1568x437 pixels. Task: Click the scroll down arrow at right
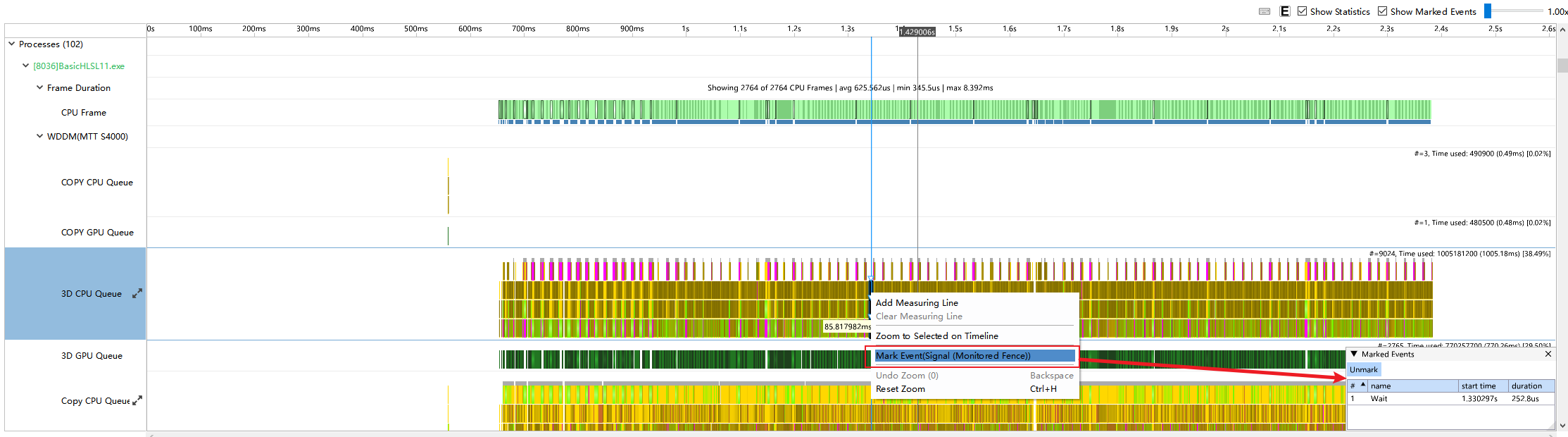[1562, 426]
